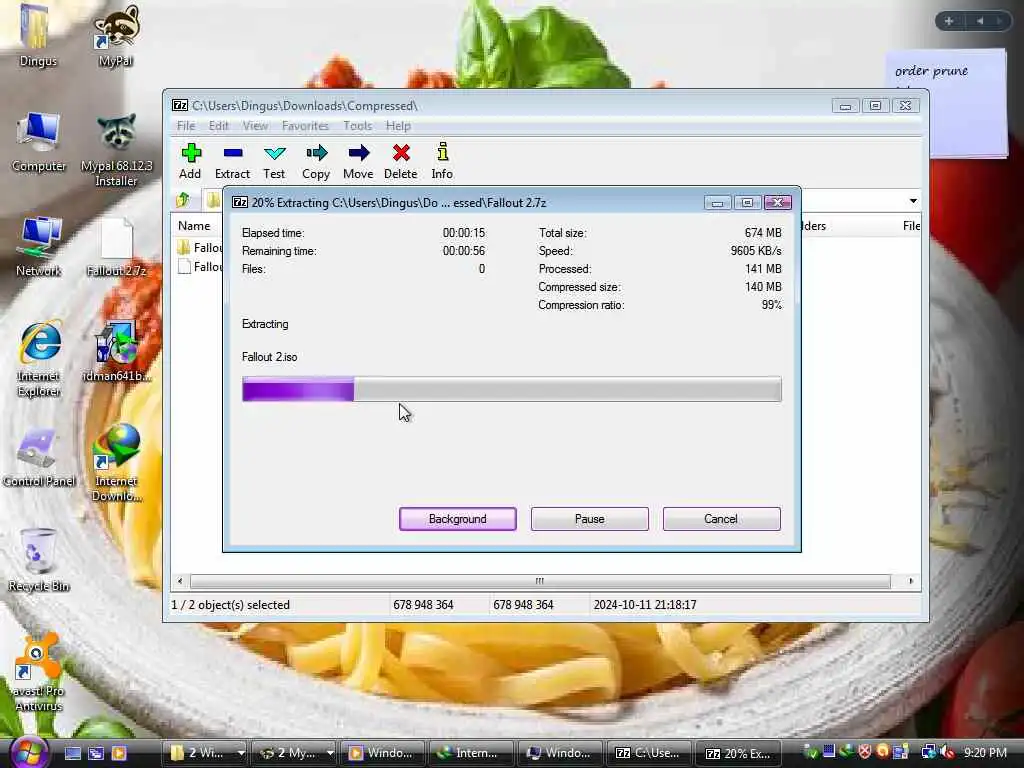Select the Network desktop icon
Image resolution: width=1024 pixels, height=768 pixels.
coord(39,247)
